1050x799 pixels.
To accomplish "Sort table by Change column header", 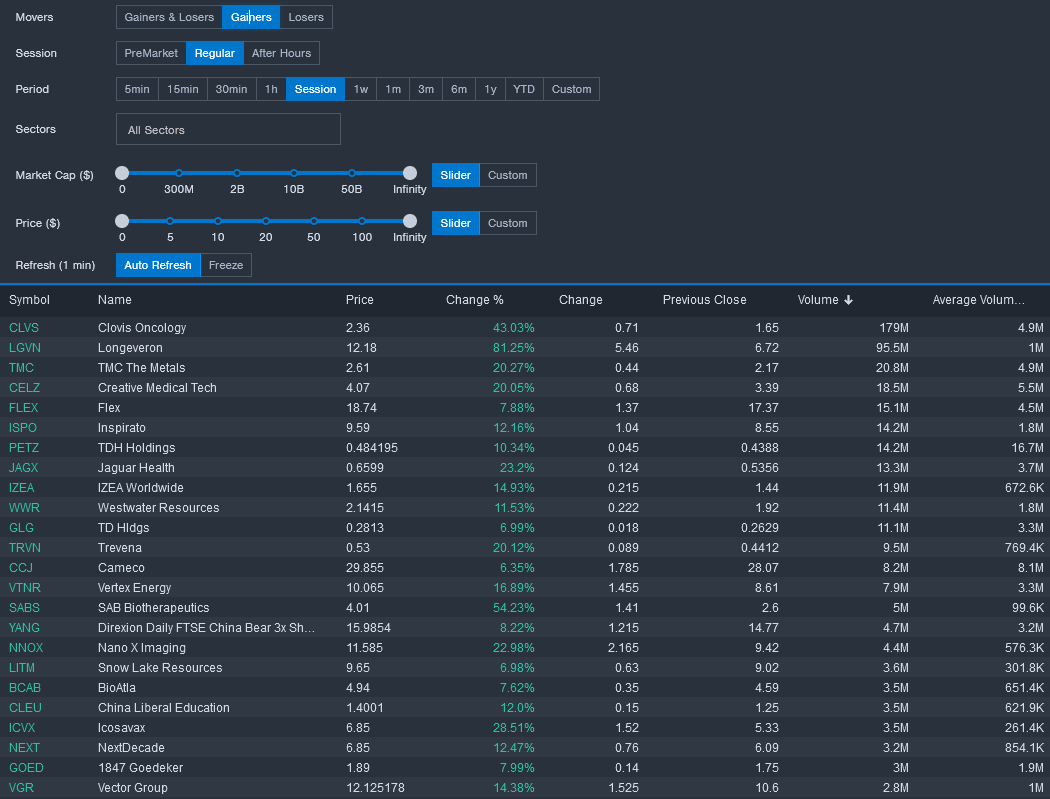I will (x=581, y=300).
